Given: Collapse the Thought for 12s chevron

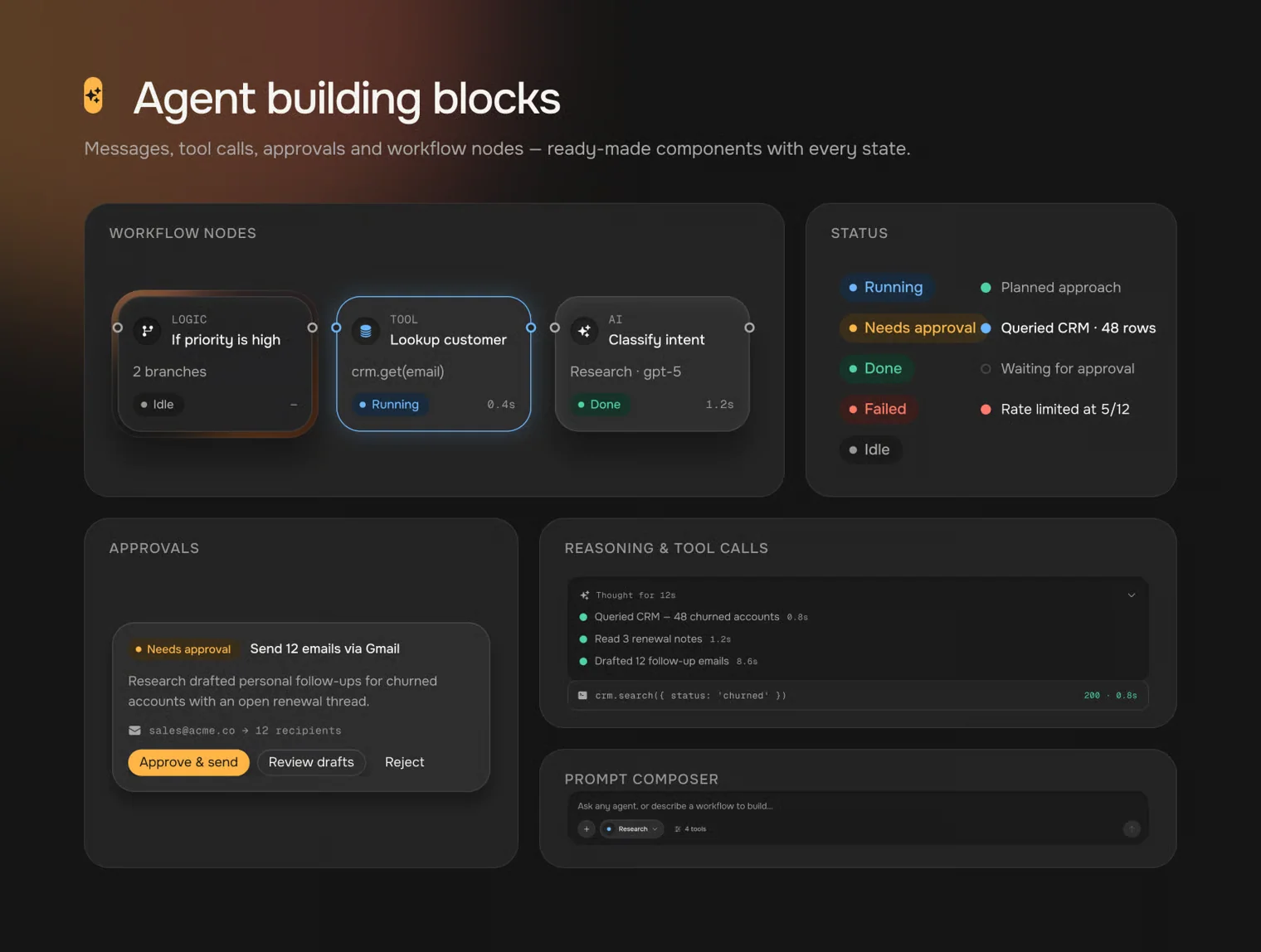Looking at the screenshot, I should pos(1132,595).
